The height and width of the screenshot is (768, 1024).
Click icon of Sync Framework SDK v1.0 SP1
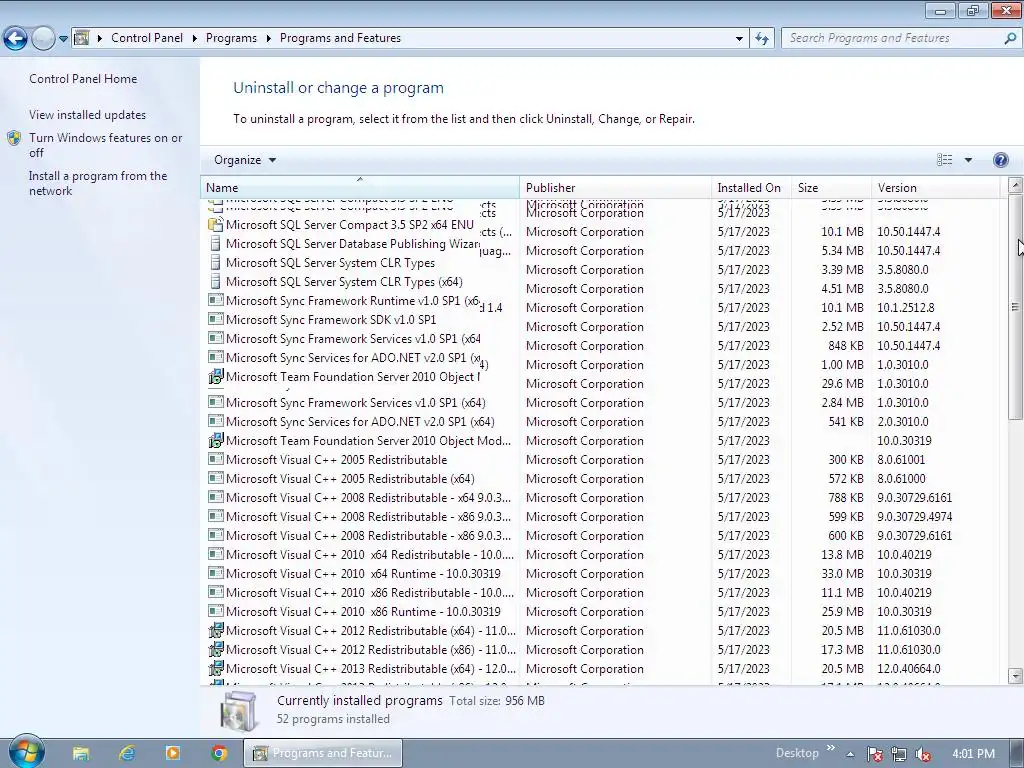216,319
